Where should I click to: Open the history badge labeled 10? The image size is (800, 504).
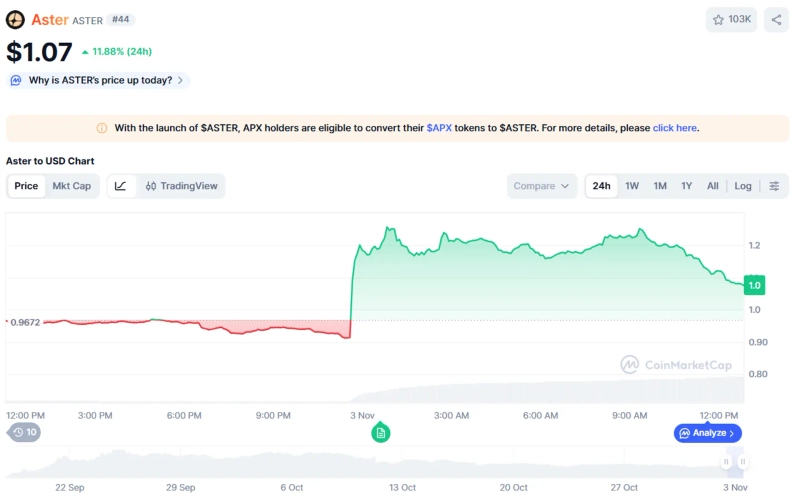24,433
